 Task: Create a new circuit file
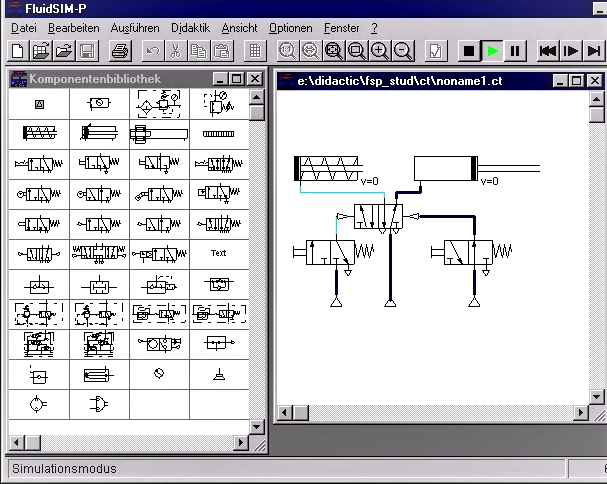click(18, 51)
